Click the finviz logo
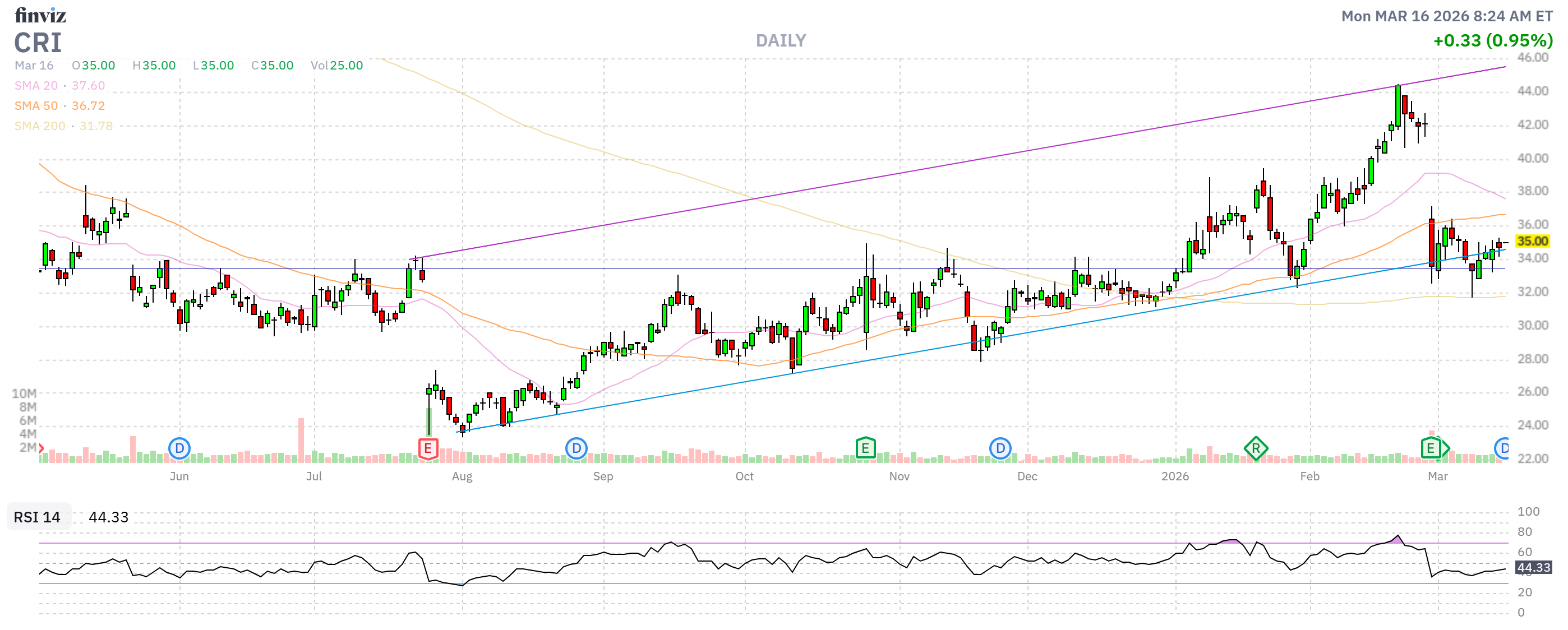Viewport: 1568px width, 630px height. tap(40, 15)
